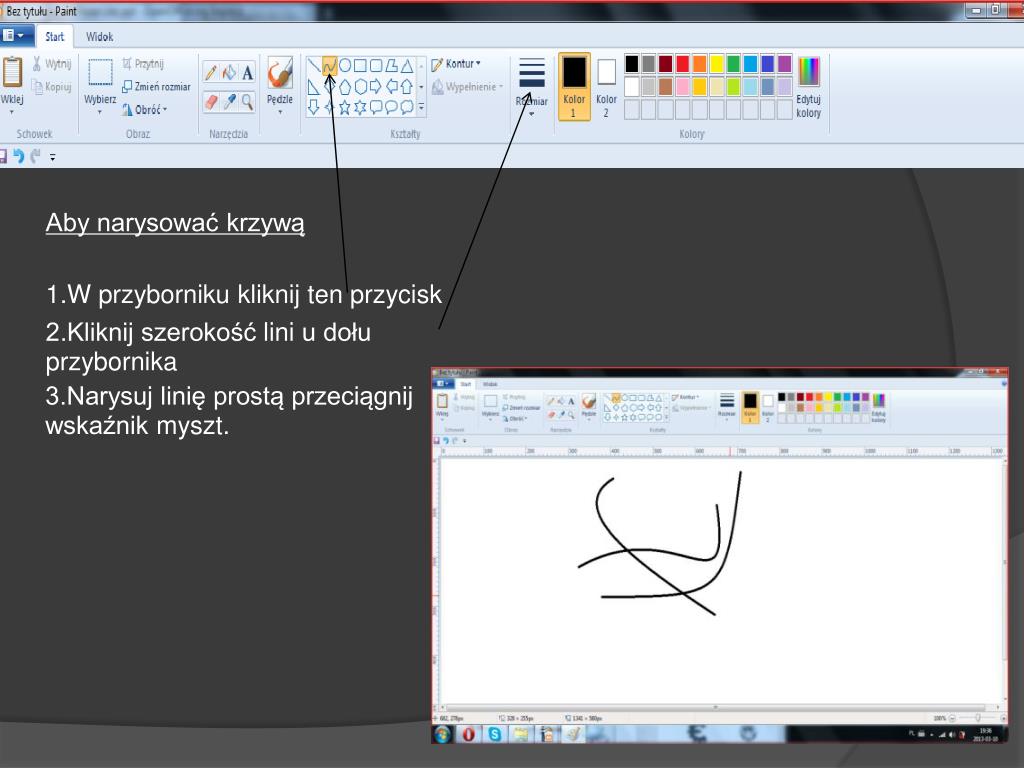Choose the Up arrow shape in top gallery
The width and height of the screenshot is (1024, 768).
point(407,86)
